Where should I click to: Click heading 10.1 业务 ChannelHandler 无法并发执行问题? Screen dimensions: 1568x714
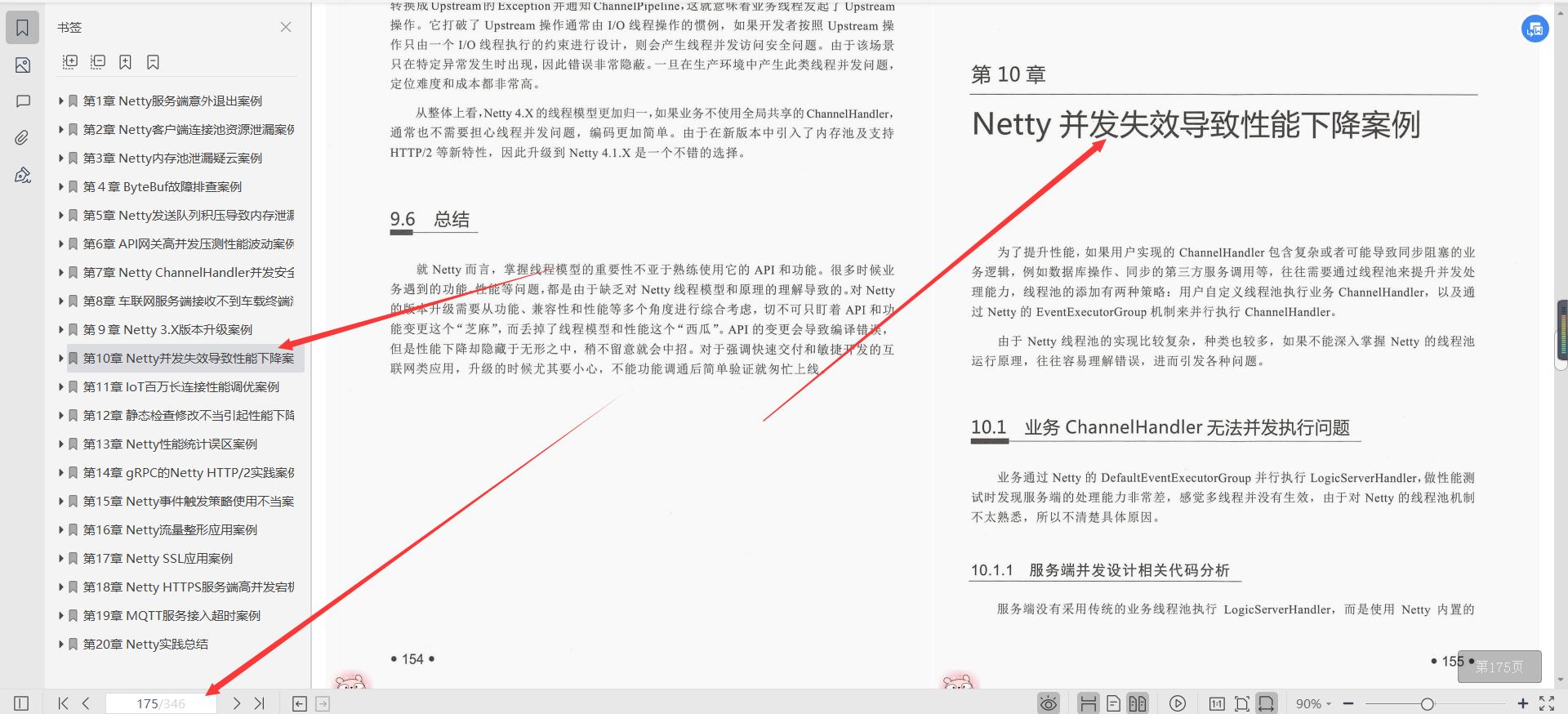point(1160,427)
